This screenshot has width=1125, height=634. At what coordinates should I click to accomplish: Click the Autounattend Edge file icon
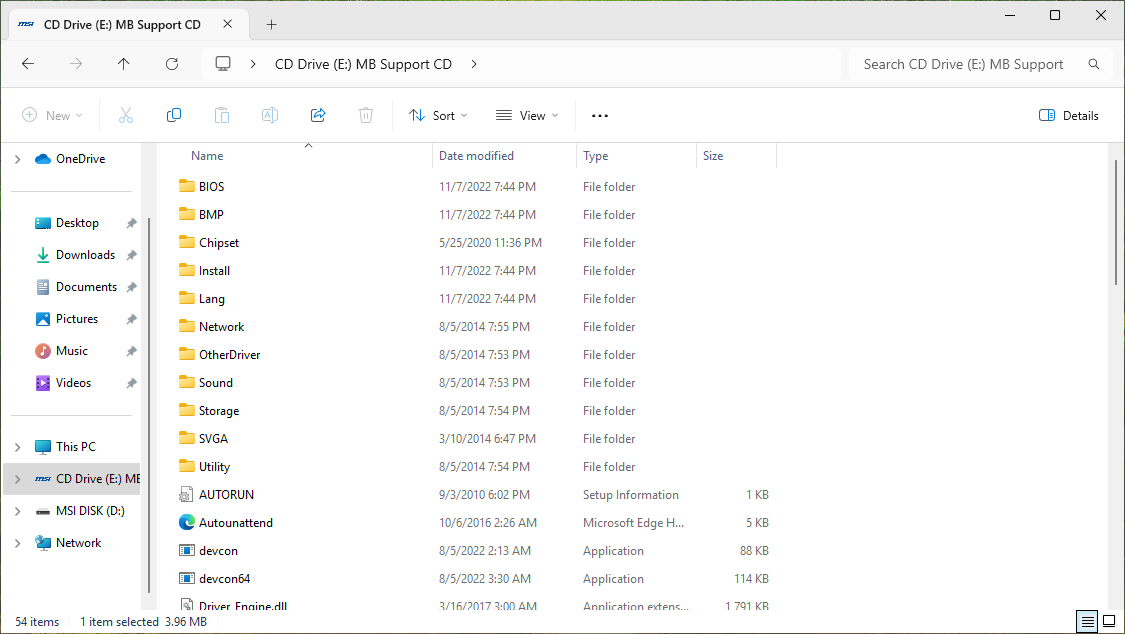187,523
